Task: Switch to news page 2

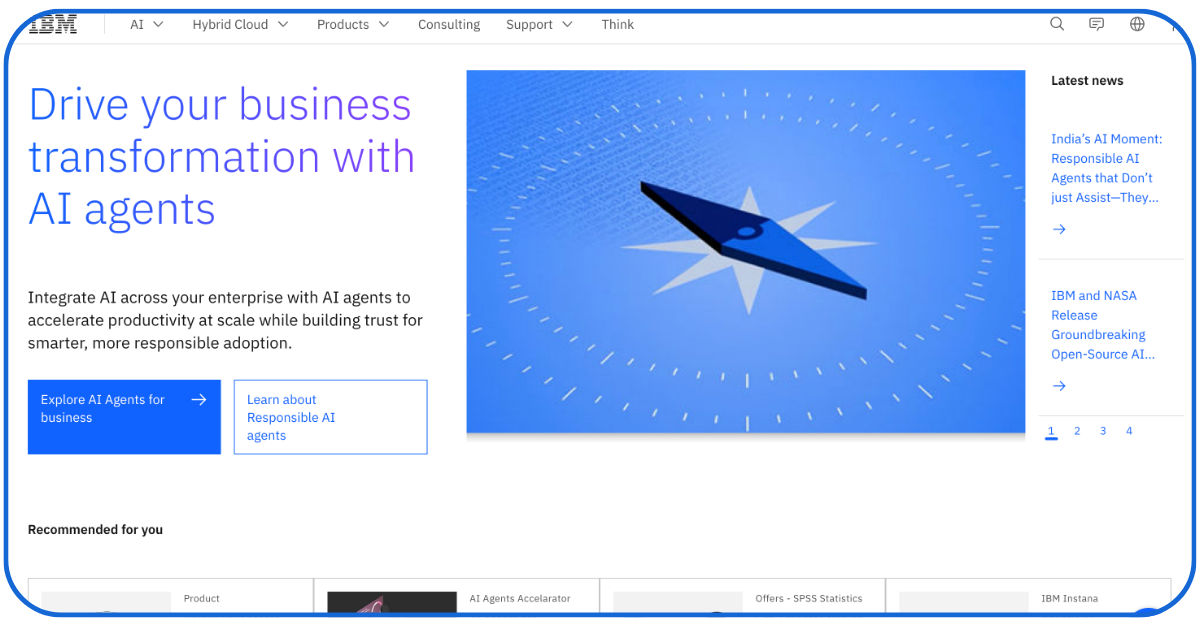Action: tap(1077, 432)
